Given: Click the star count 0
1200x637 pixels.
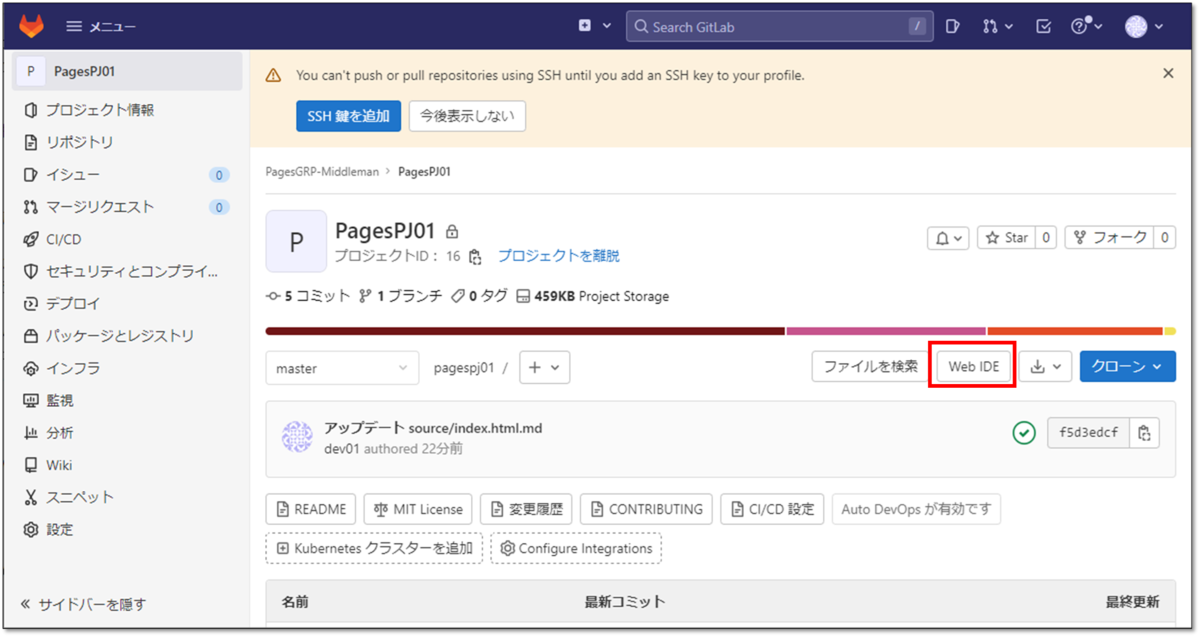Looking at the screenshot, I should point(1046,238).
